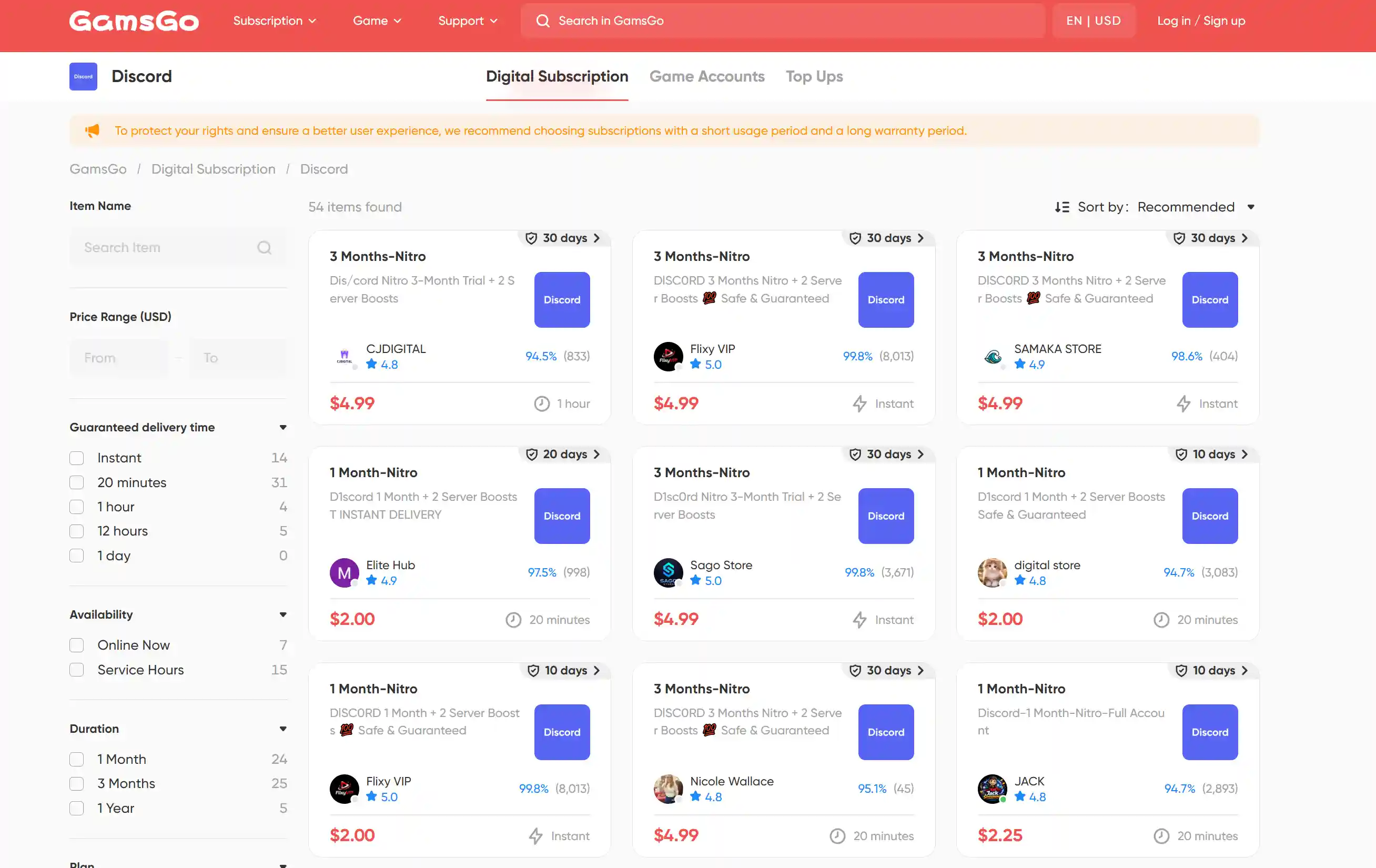Click the Nicole Wallace seller avatar
The width and height of the screenshot is (1376, 868).
[668, 789]
